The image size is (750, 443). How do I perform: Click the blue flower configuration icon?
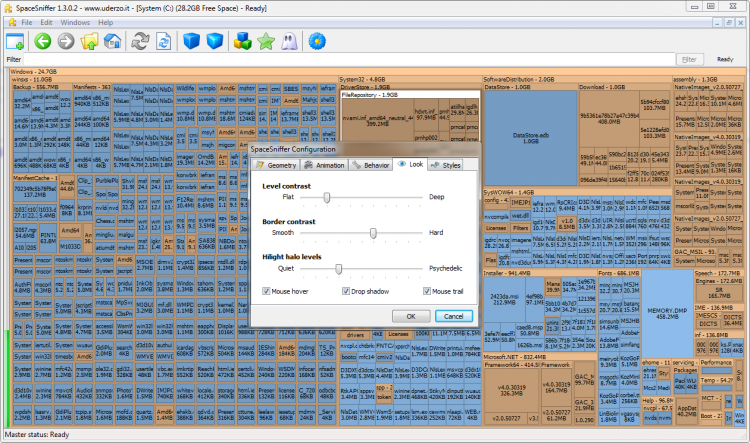(318, 41)
